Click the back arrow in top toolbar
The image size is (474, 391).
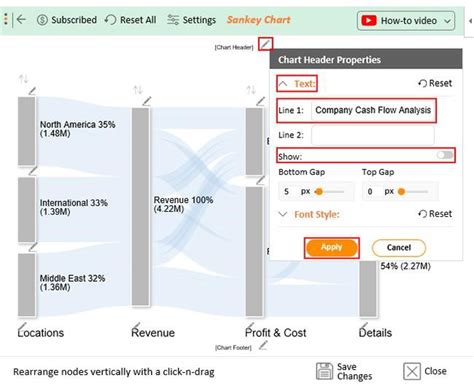coord(21,20)
